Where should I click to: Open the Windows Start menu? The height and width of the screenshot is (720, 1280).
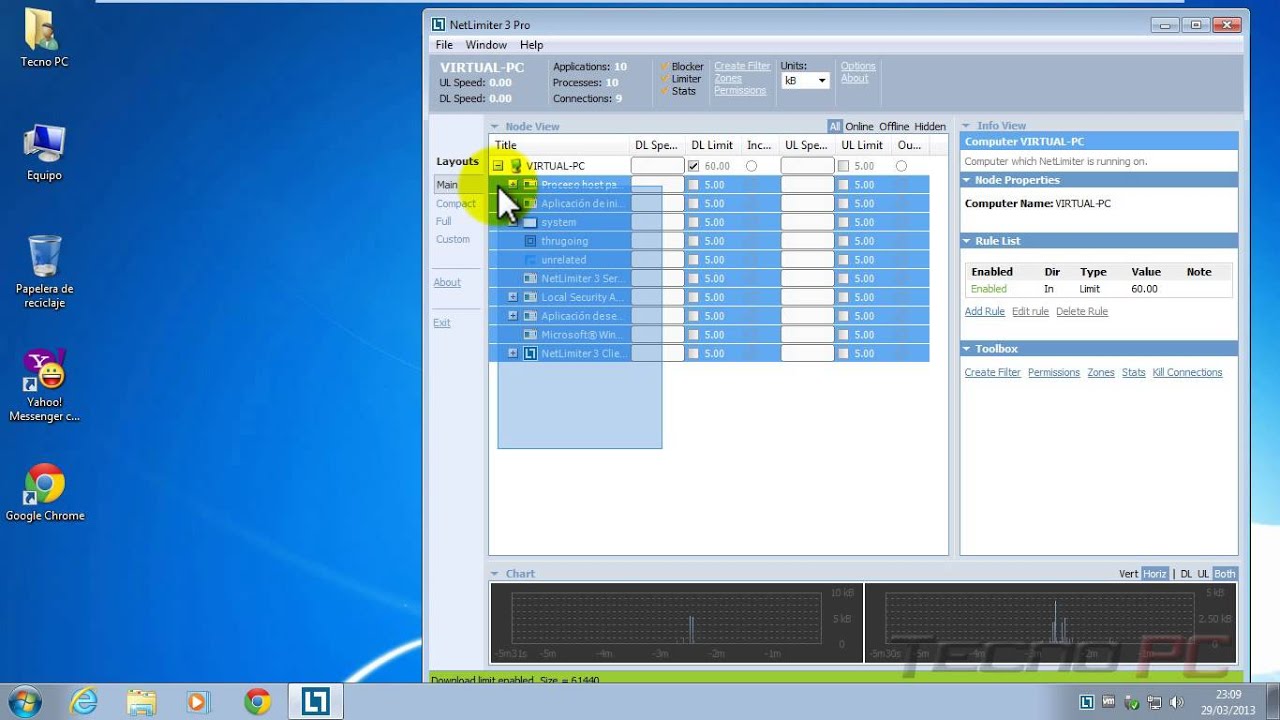pyautogui.click(x=23, y=701)
